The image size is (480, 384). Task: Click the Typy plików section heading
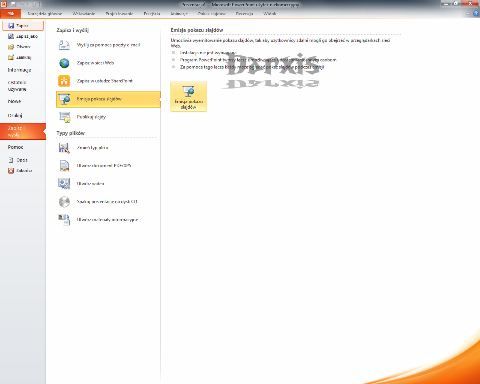pos(71,133)
